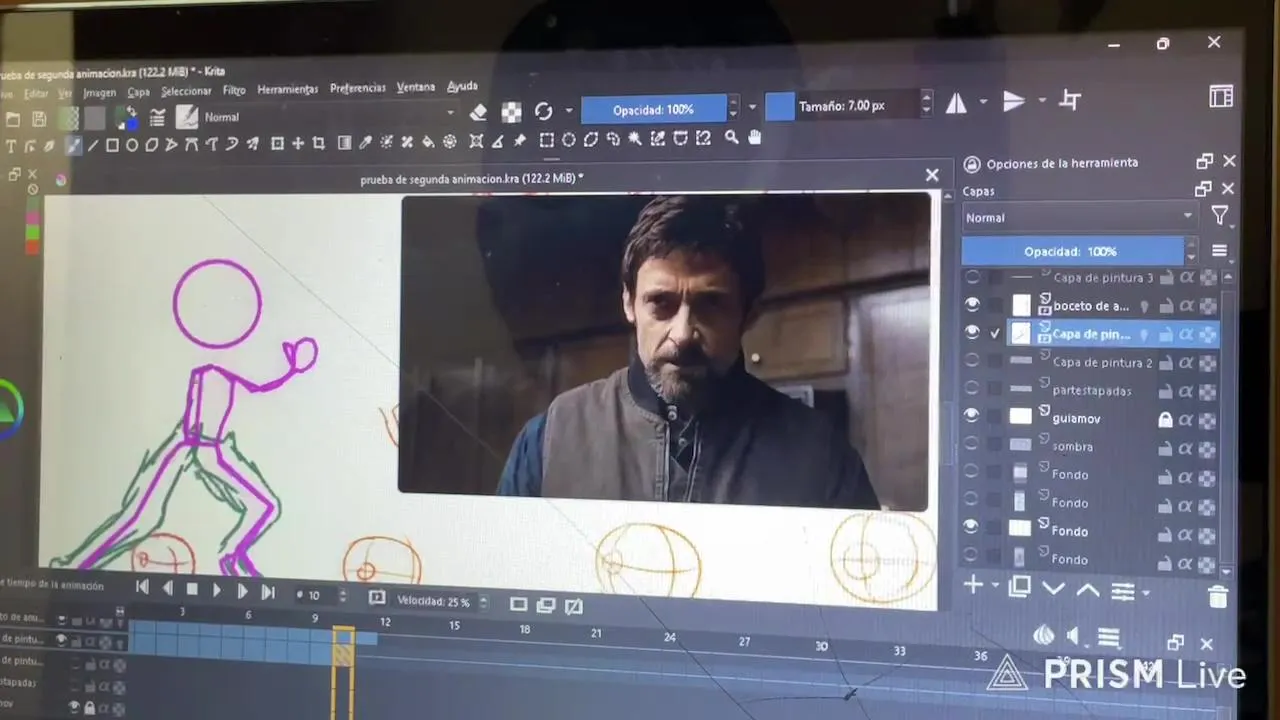Expand the layer properties dropdown arrow
This screenshot has width=1280, height=720.
1146,593
